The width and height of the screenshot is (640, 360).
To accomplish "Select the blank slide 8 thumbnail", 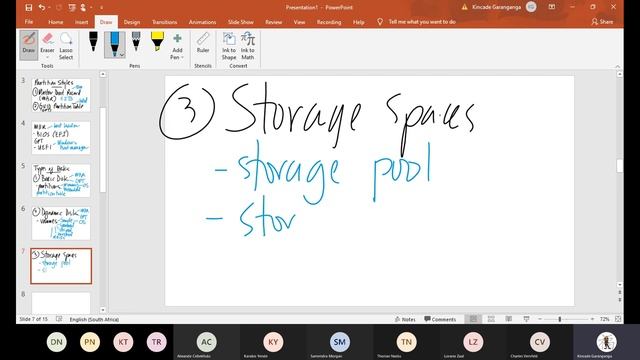I will tap(61, 302).
